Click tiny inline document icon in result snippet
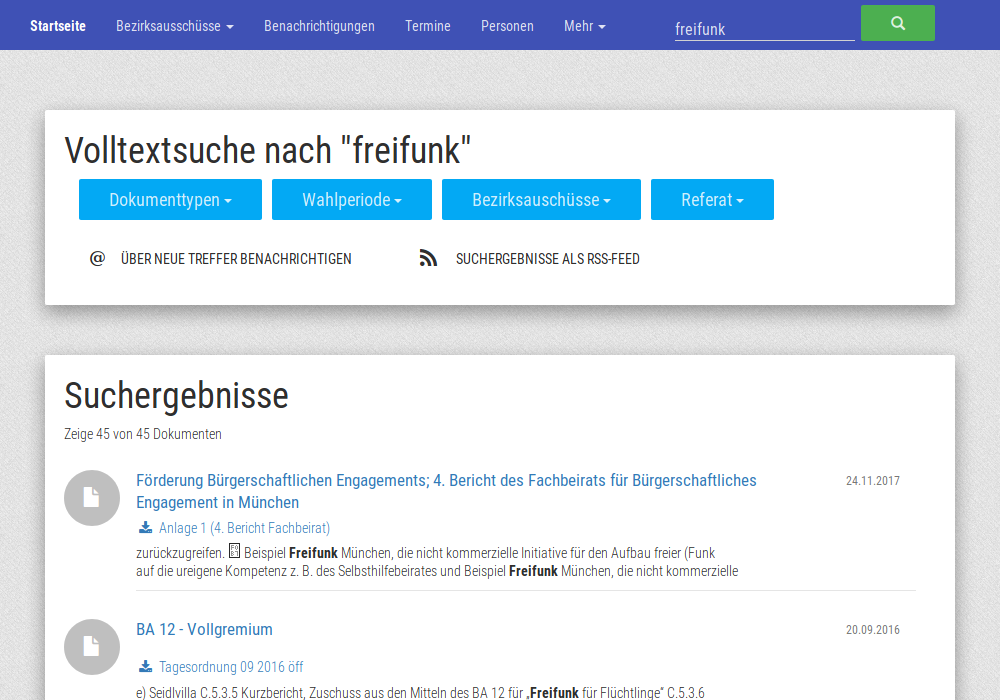Screen dimensions: 1000x700 234,549
